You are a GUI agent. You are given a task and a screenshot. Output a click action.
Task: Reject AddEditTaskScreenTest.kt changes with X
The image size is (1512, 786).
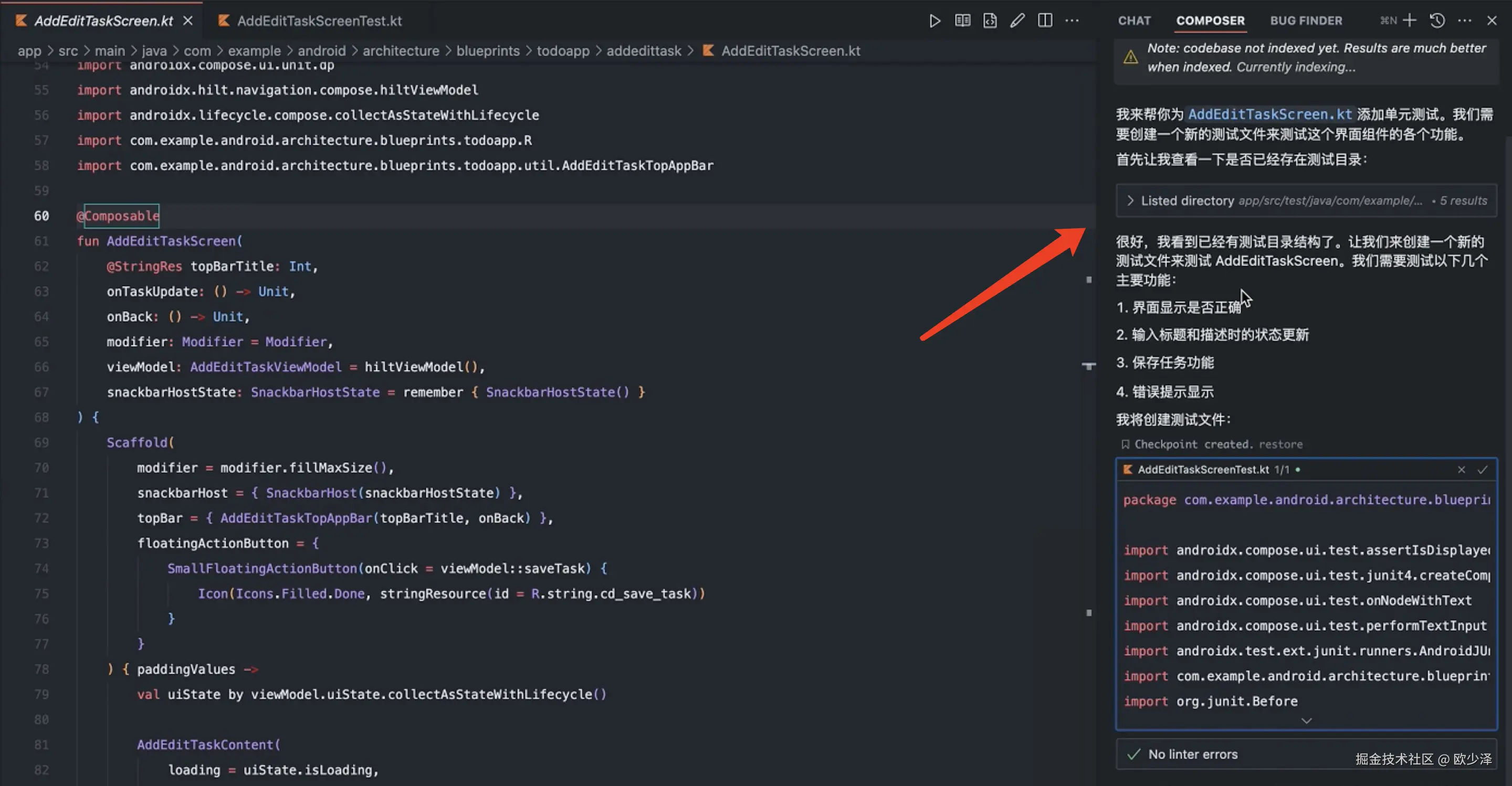pos(1462,470)
